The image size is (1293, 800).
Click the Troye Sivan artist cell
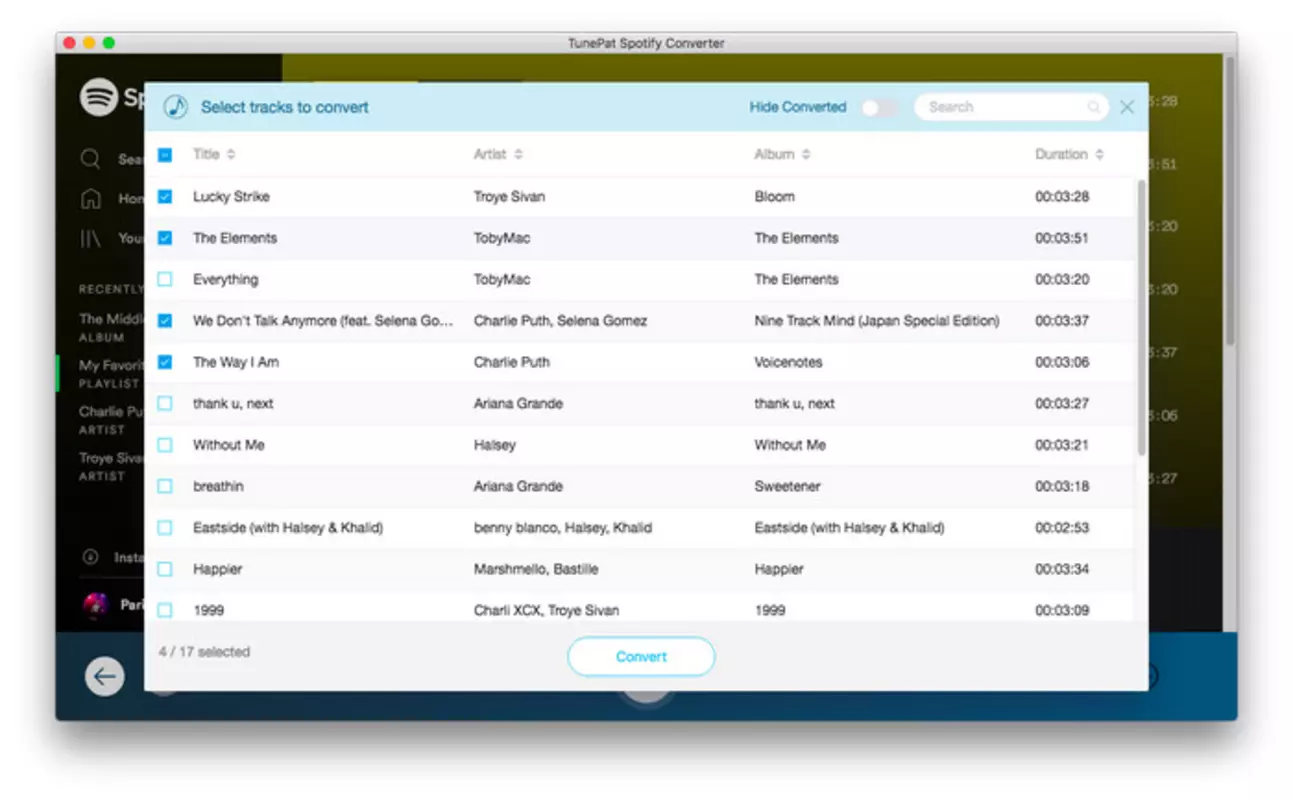point(509,197)
